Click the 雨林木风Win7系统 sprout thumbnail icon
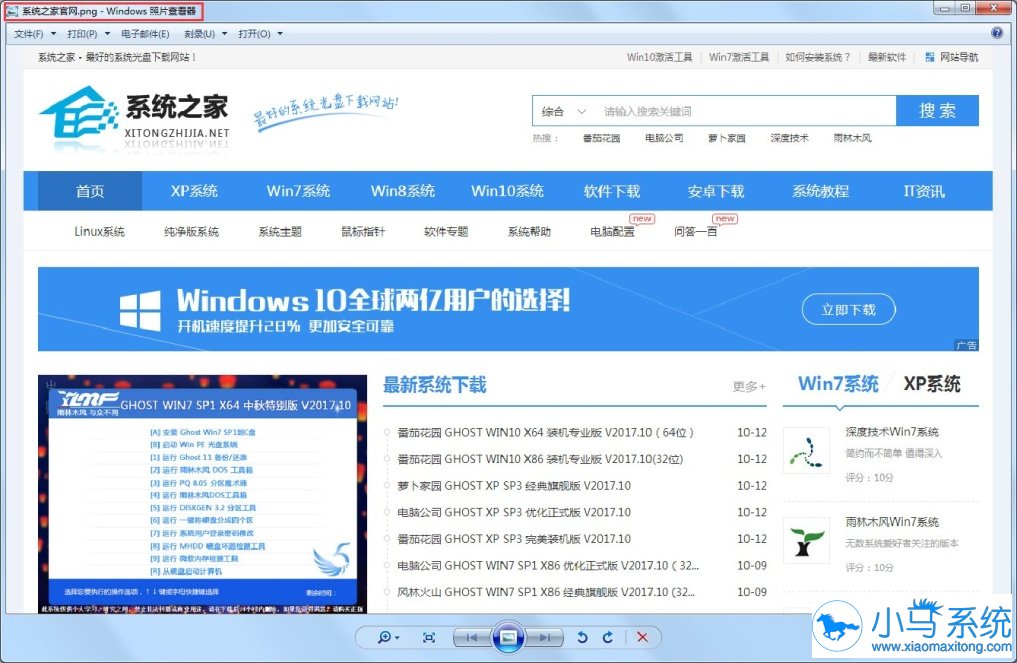The height and width of the screenshot is (663, 1017). click(806, 540)
